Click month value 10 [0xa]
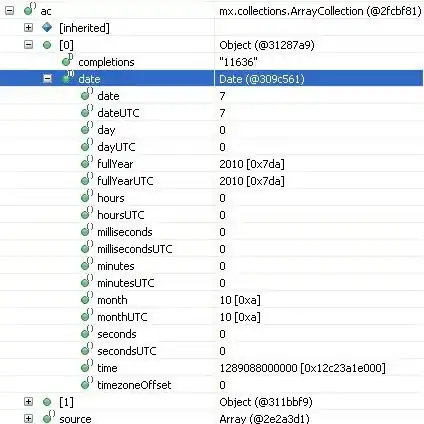This screenshot has width=424, height=424. point(240,300)
